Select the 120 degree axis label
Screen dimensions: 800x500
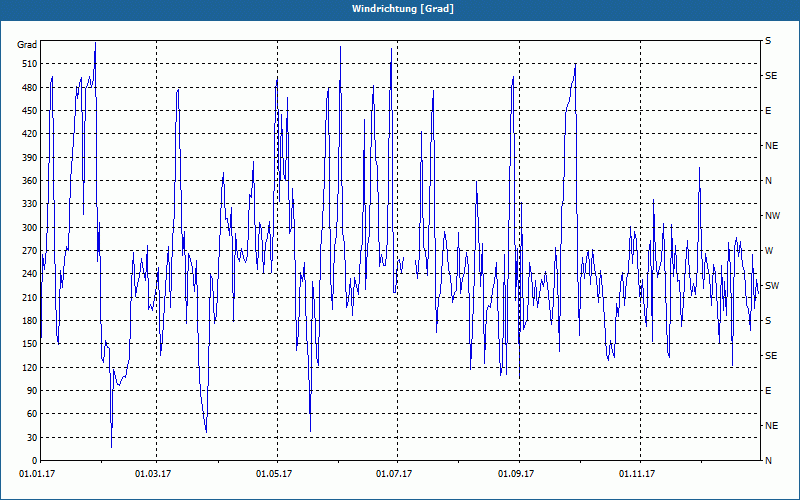(30, 367)
